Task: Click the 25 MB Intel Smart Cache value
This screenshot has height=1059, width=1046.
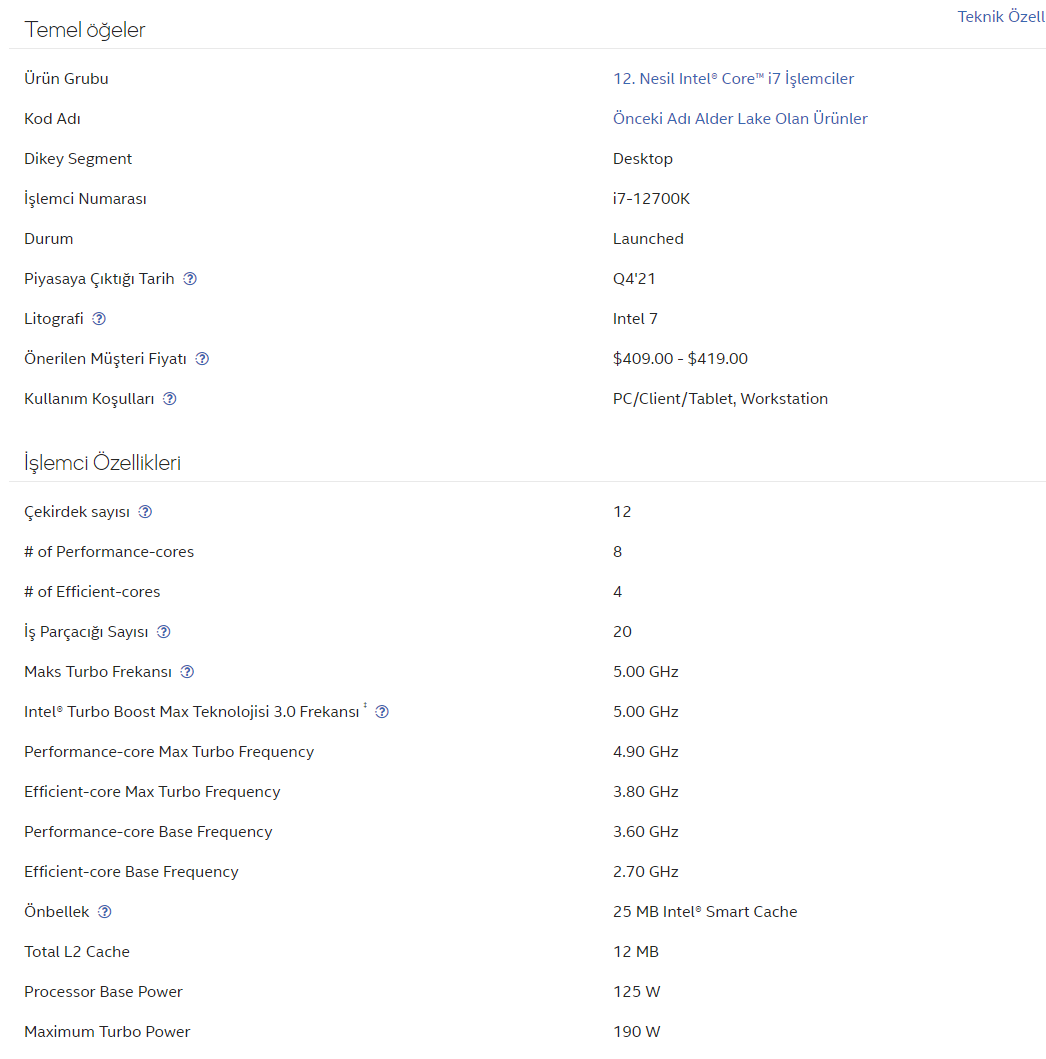Action: (x=705, y=912)
